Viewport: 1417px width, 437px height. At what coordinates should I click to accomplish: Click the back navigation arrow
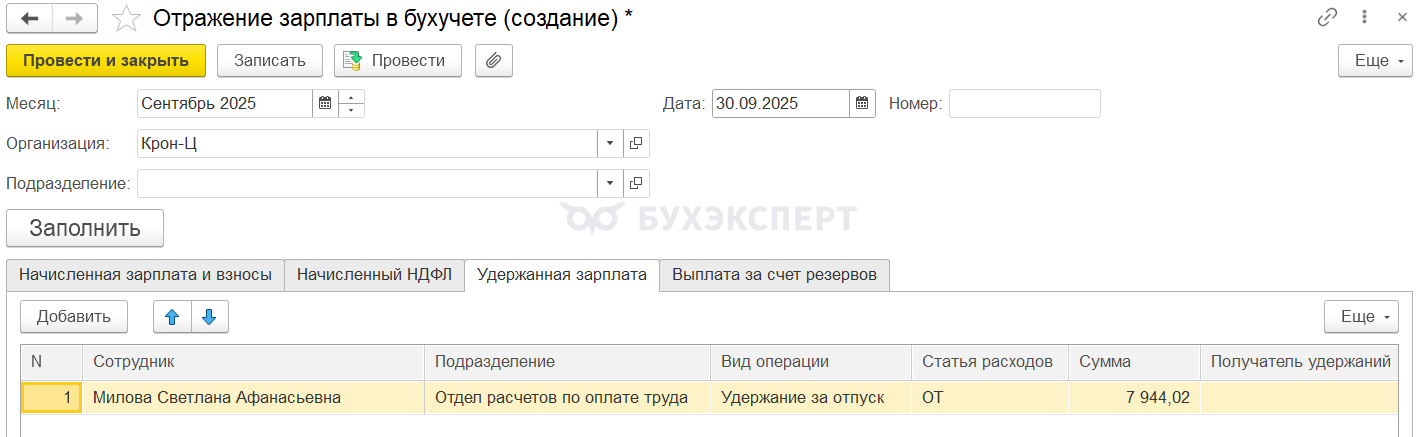point(30,18)
